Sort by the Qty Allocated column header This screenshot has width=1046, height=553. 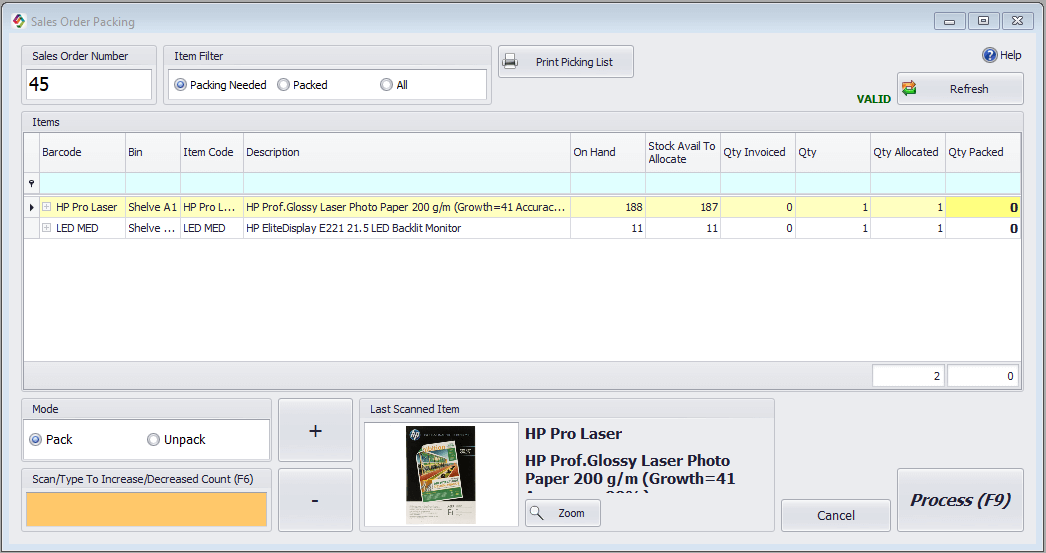(x=908, y=152)
